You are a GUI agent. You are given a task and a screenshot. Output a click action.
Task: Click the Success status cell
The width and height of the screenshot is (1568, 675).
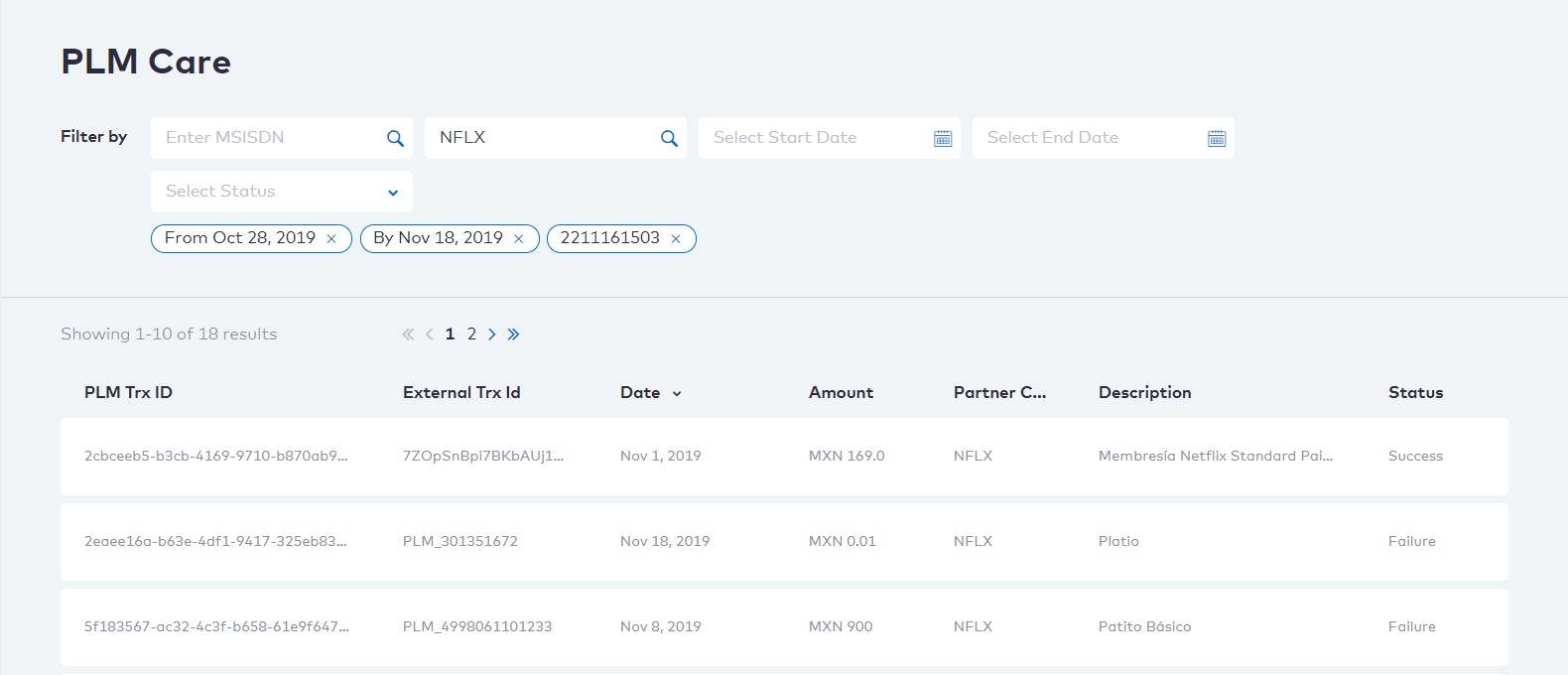point(1415,457)
